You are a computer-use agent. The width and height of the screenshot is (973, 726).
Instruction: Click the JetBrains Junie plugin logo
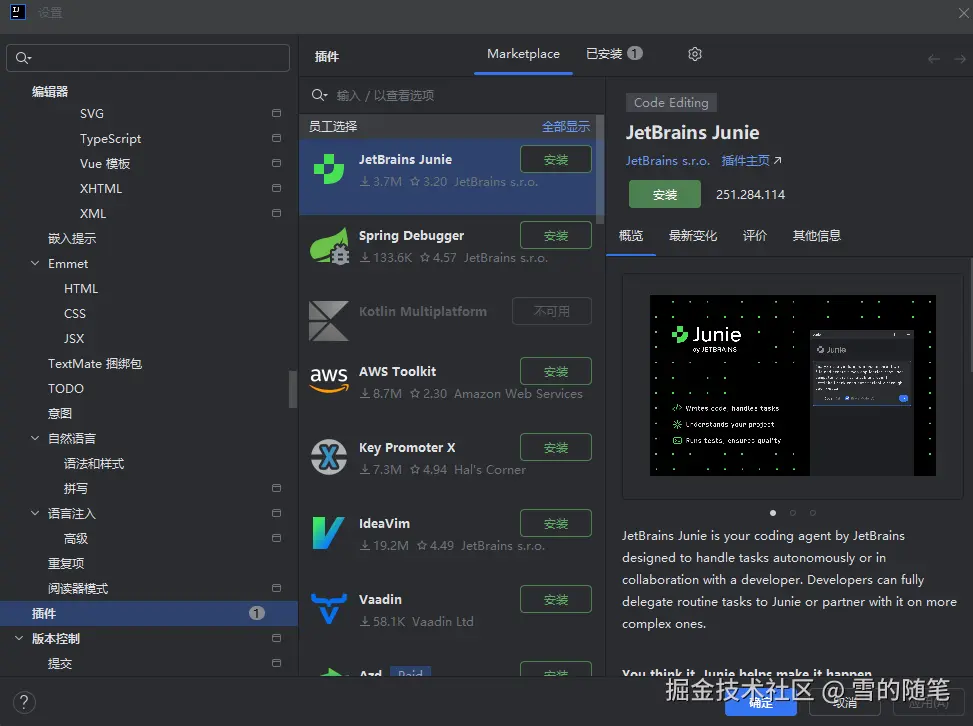(x=329, y=169)
